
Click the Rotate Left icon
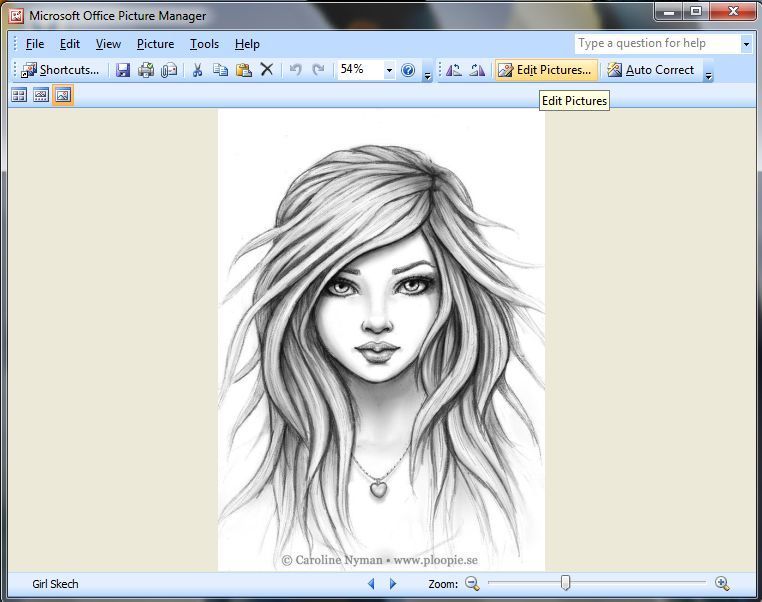click(453, 70)
